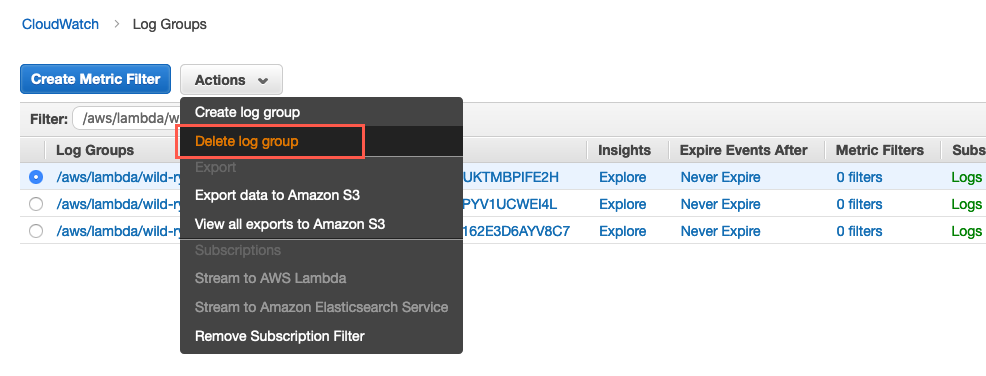Open Explore link for first log group
This screenshot has height=376, width=986.
coord(623,177)
